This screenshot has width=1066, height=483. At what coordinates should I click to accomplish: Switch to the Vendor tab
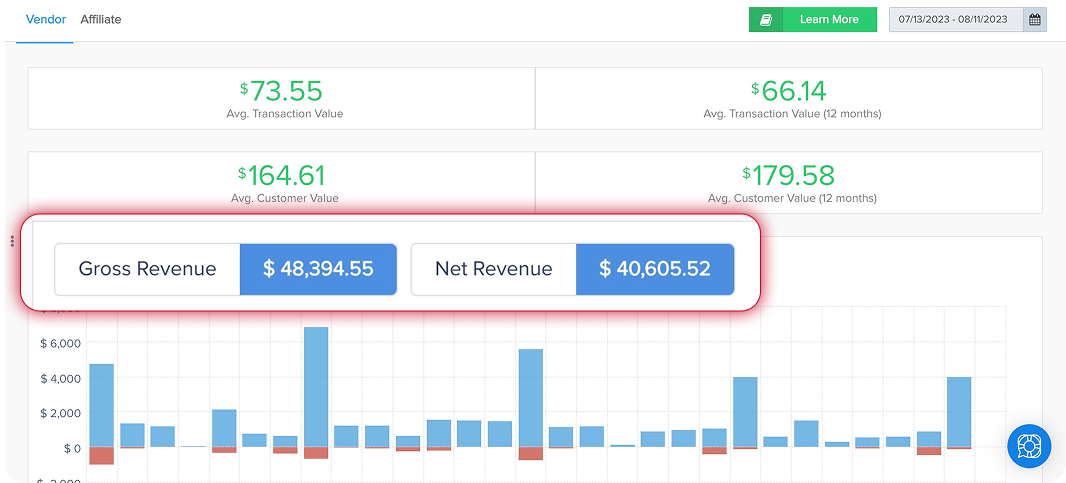pyautogui.click(x=46, y=19)
